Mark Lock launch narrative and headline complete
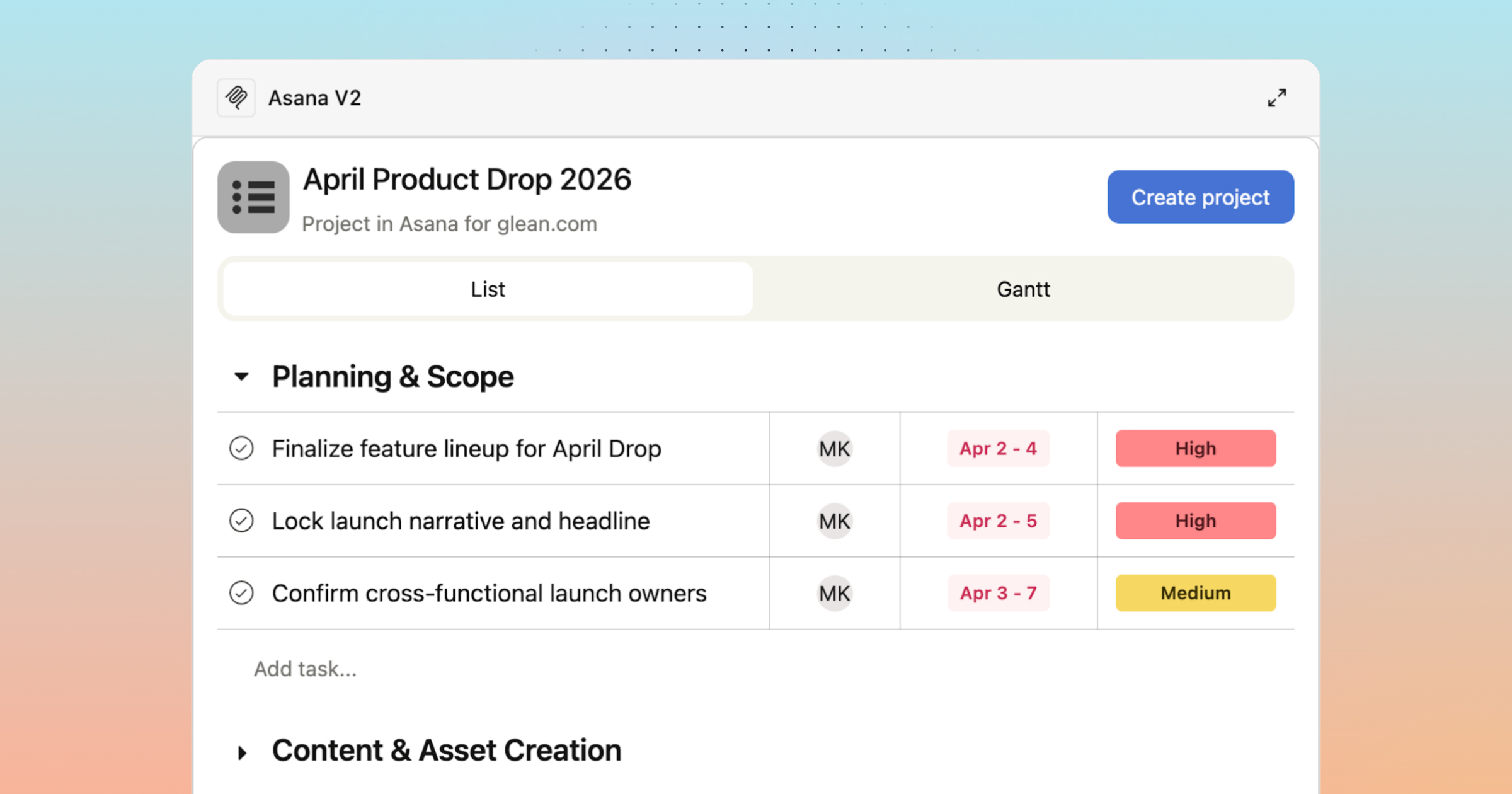 point(241,521)
